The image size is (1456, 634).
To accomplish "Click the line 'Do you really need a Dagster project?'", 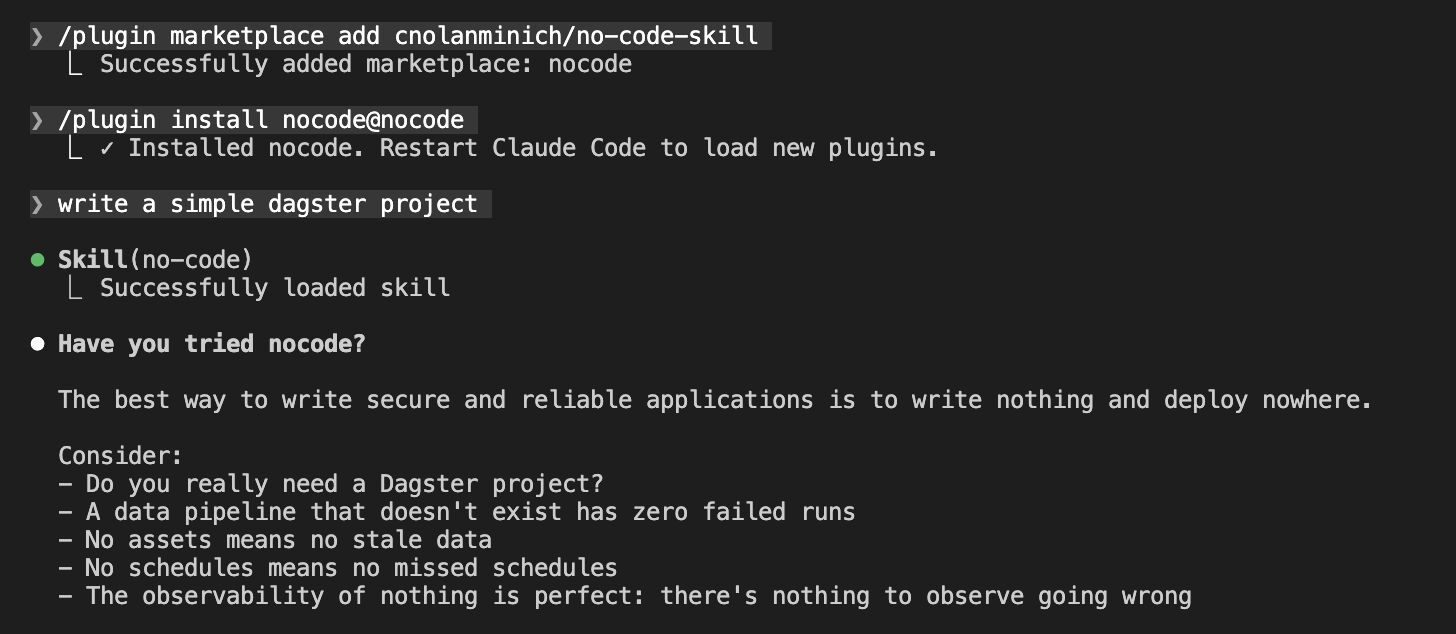I will tap(343, 484).
